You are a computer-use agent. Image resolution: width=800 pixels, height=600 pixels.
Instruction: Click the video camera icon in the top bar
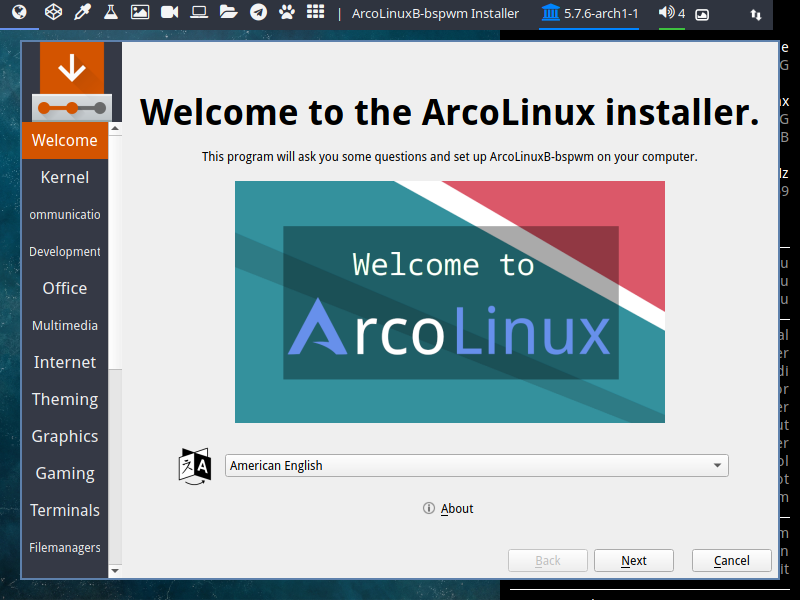pyautogui.click(x=169, y=12)
